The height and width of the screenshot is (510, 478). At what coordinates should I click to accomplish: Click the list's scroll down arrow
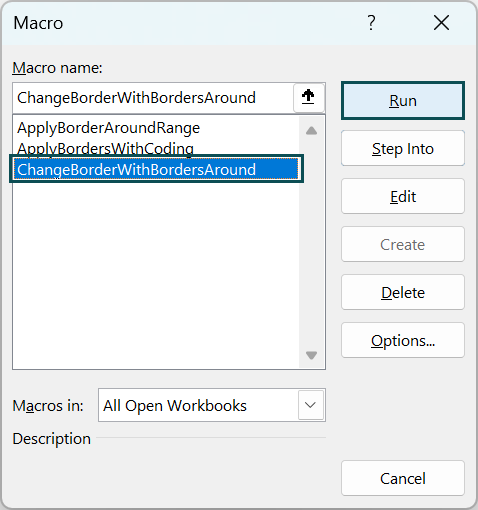click(311, 355)
